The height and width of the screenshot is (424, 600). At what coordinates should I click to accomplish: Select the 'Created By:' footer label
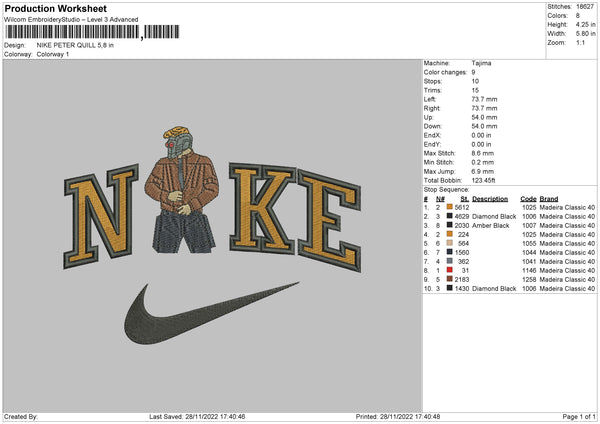tap(21, 416)
